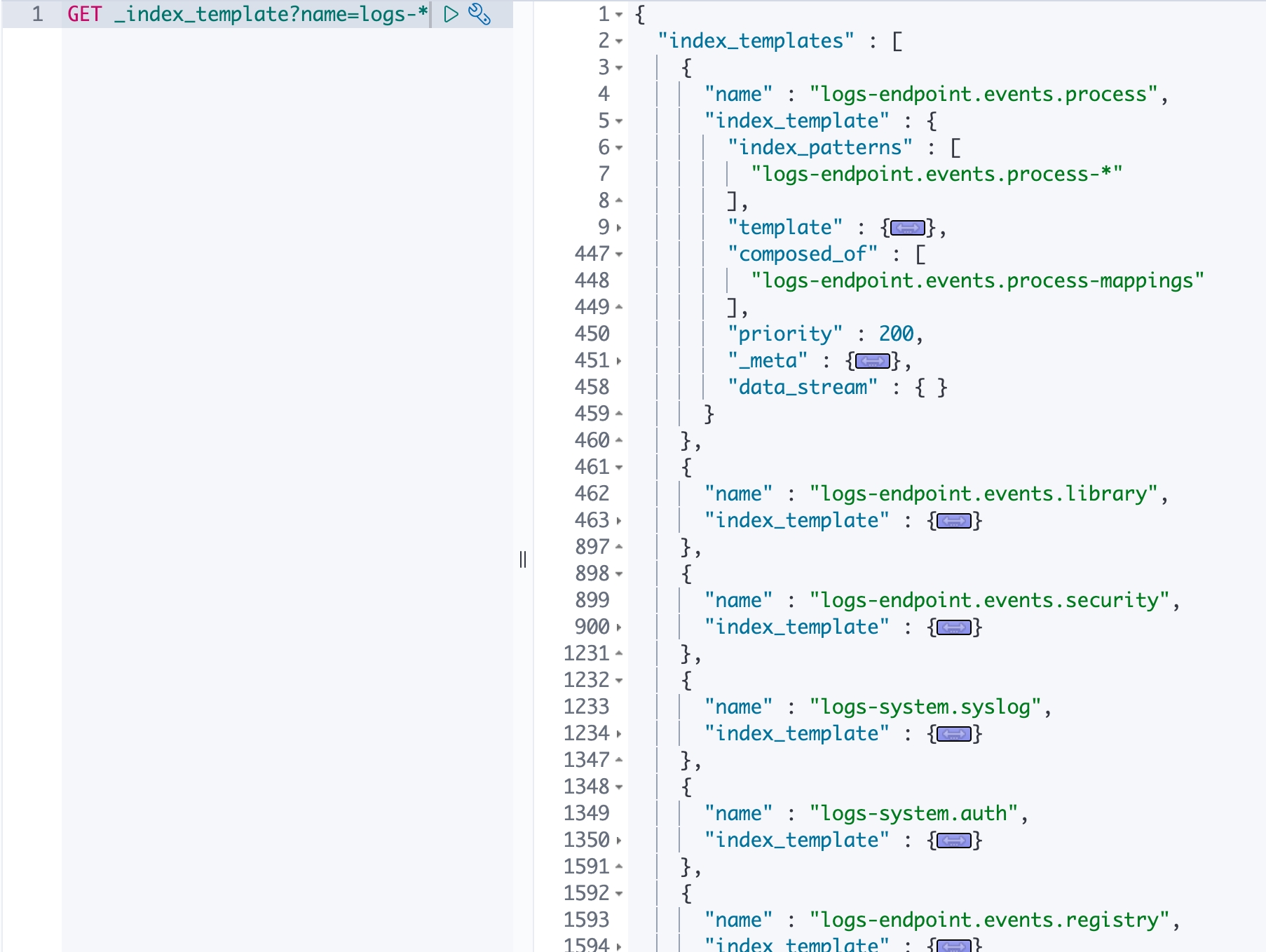The width and height of the screenshot is (1266, 952).
Task: Collapse the object starting at line 1232
Action: (x=619, y=681)
